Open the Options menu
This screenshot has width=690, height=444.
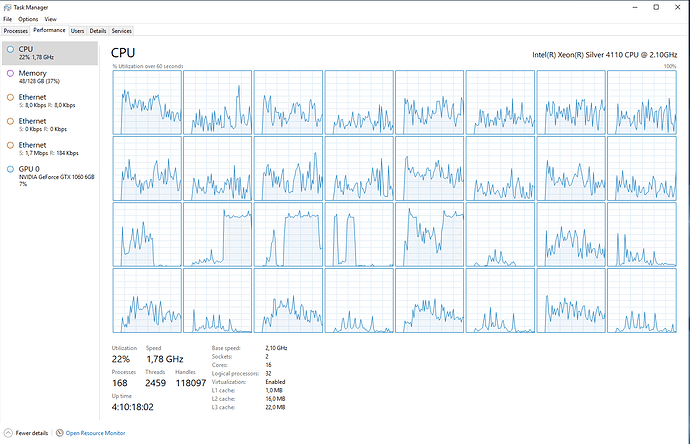28,19
